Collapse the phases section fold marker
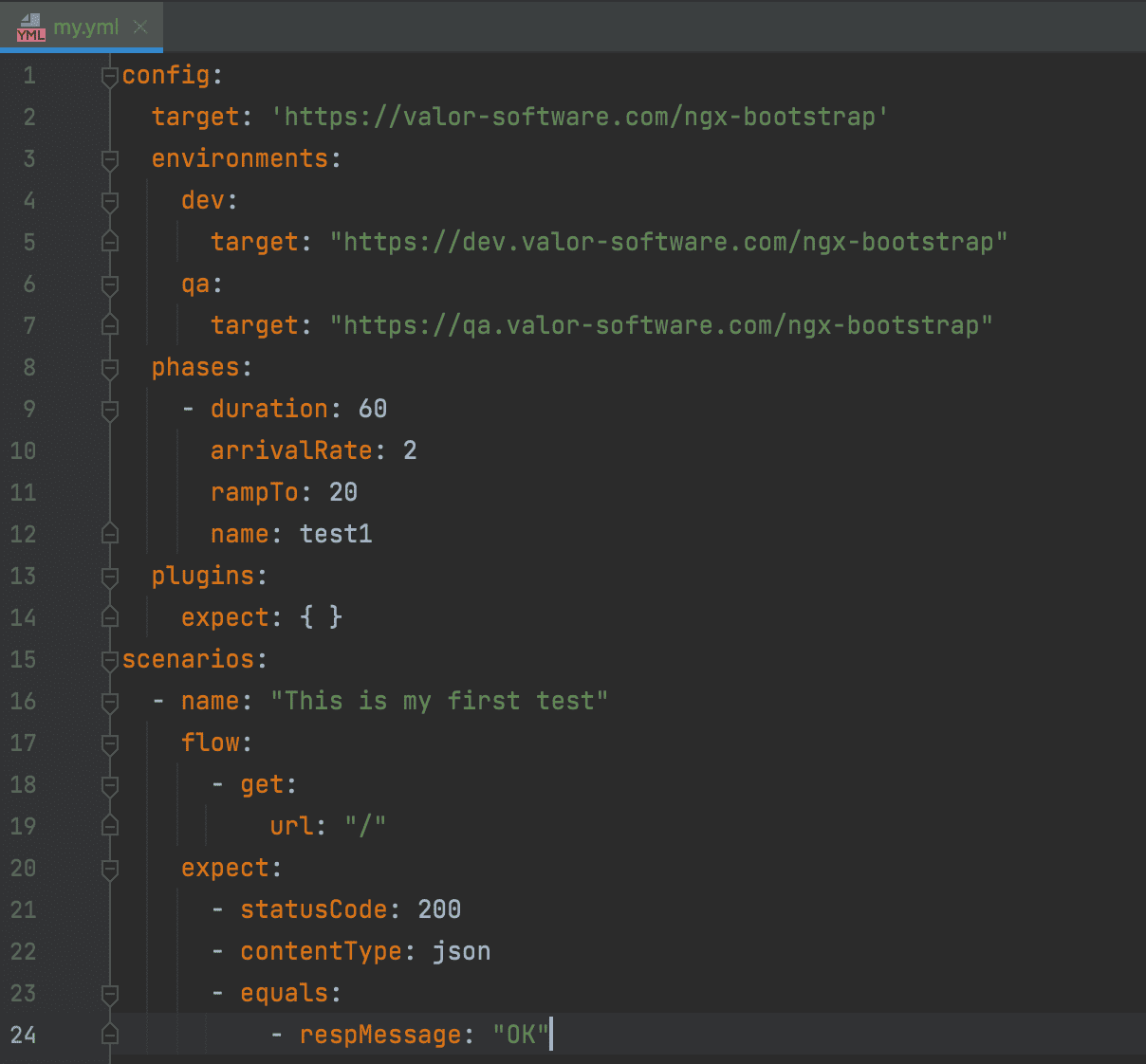The image size is (1146, 1064). pyautogui.click(x=110, y=368)
